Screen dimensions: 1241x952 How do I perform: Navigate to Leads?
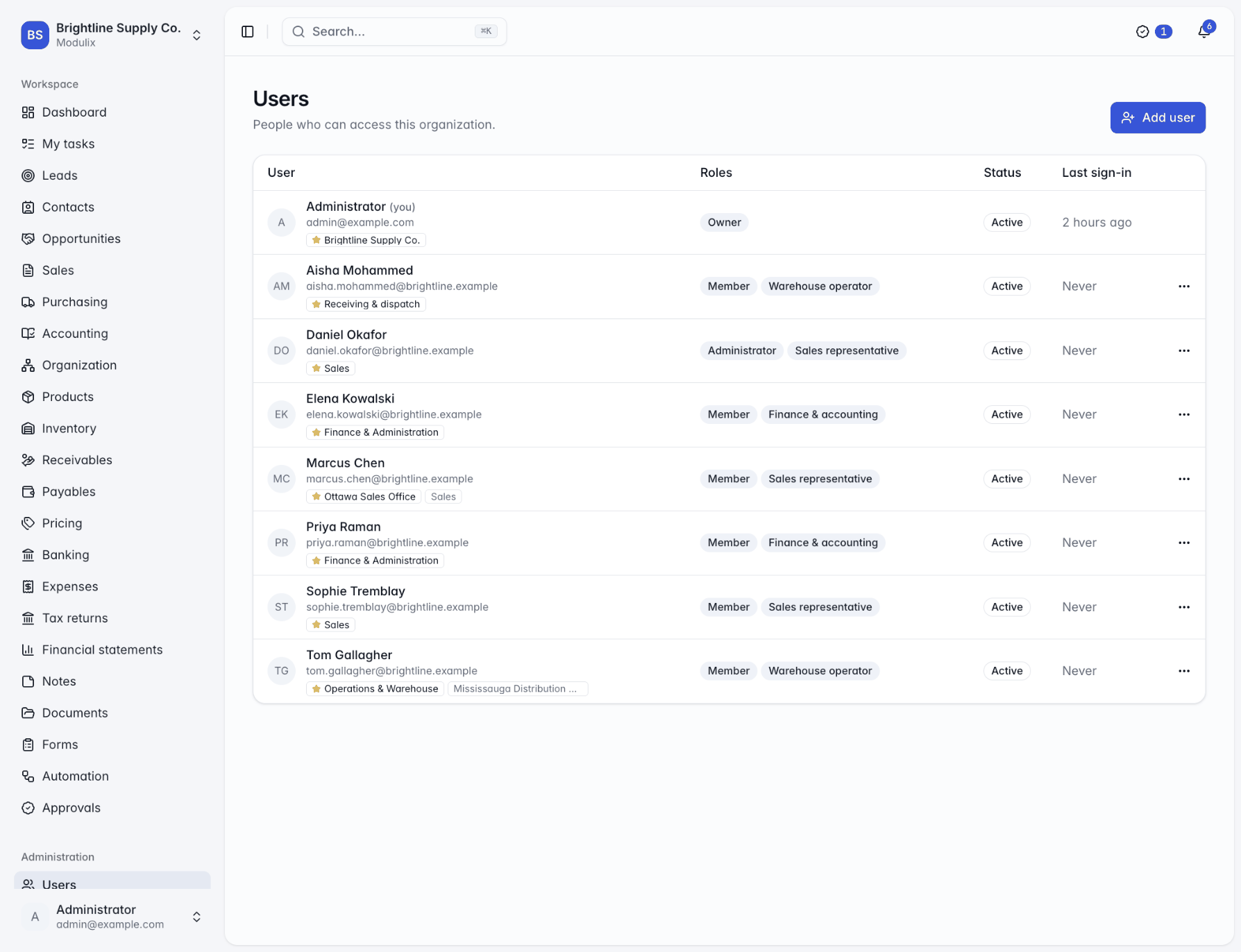click(x=112, y=176)
